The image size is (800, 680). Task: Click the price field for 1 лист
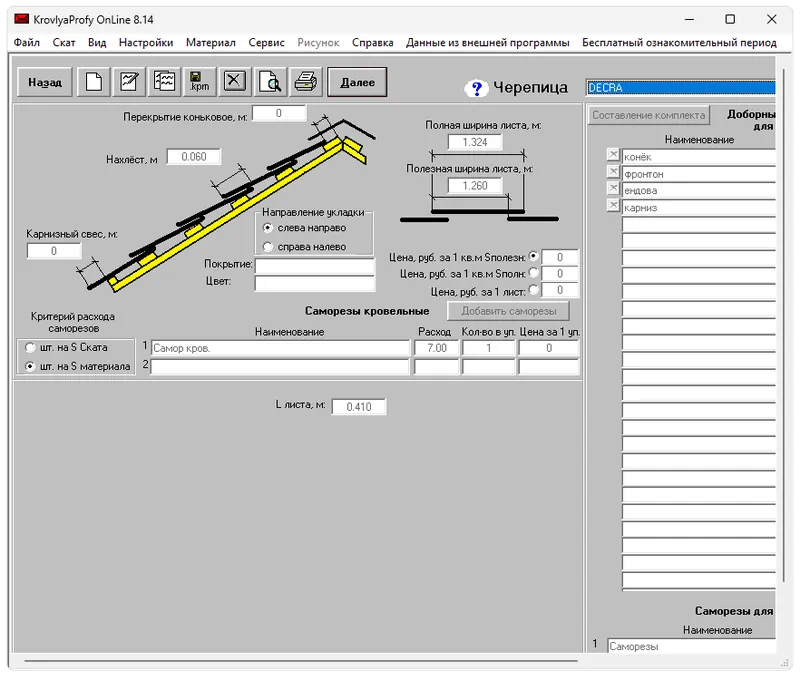[x=560, y=290]
